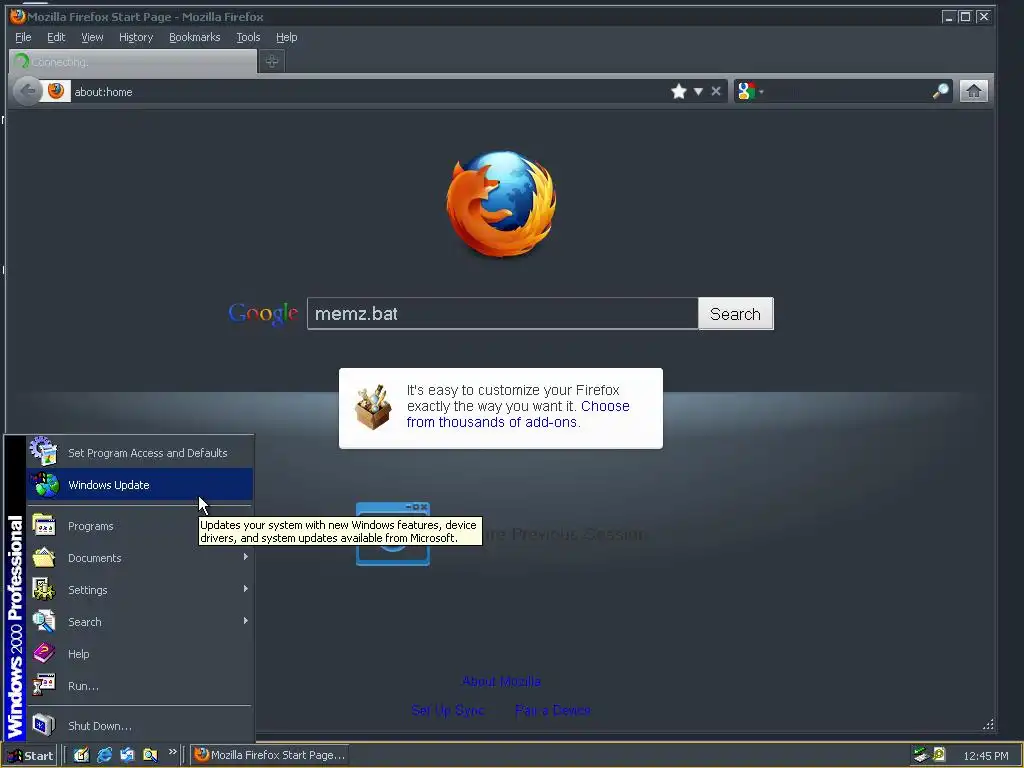The width and height of the screenshot is (1024, 768).
Task: Open a new tab with the plus button
Action: (272, 61)
